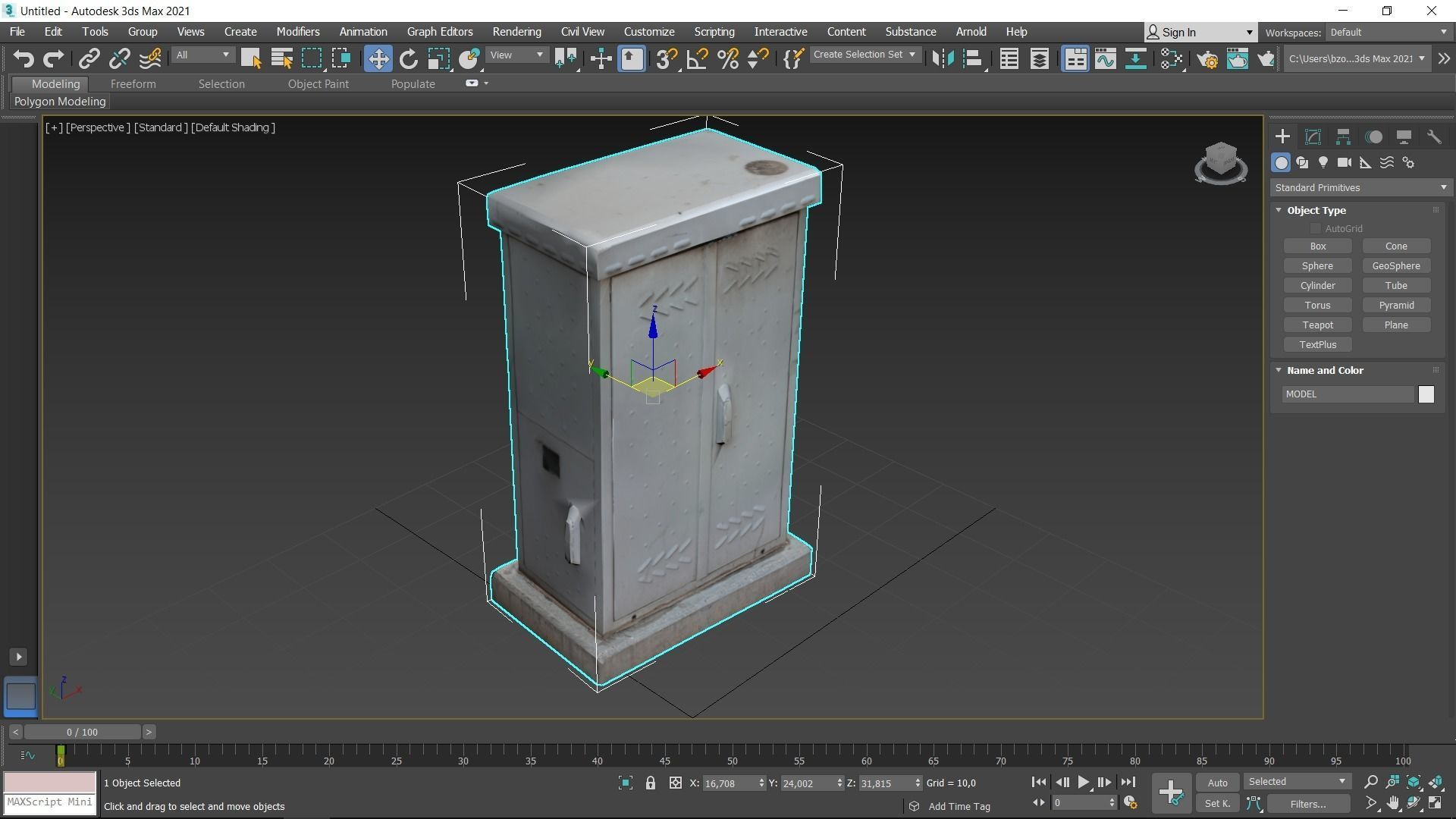The image size is (1456, 819).
Task: Switch to the Object Paint ribbon tab
Action: [x=318, y=84]
